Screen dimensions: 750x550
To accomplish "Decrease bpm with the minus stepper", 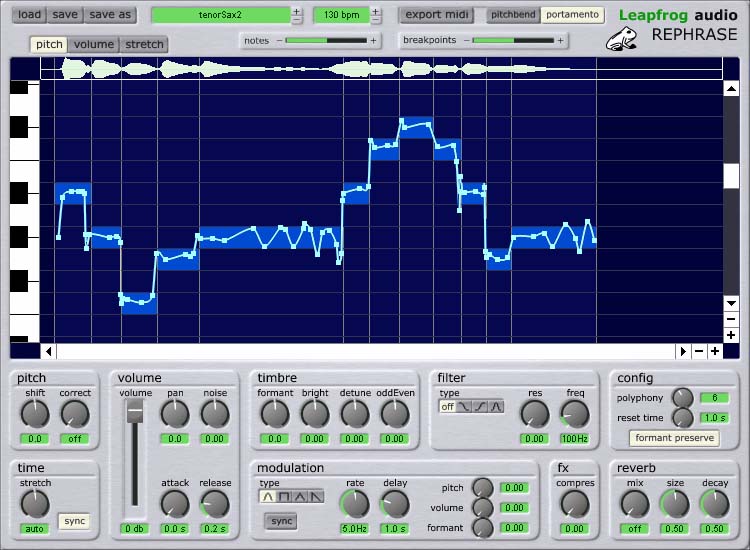I will pos(376,20).
